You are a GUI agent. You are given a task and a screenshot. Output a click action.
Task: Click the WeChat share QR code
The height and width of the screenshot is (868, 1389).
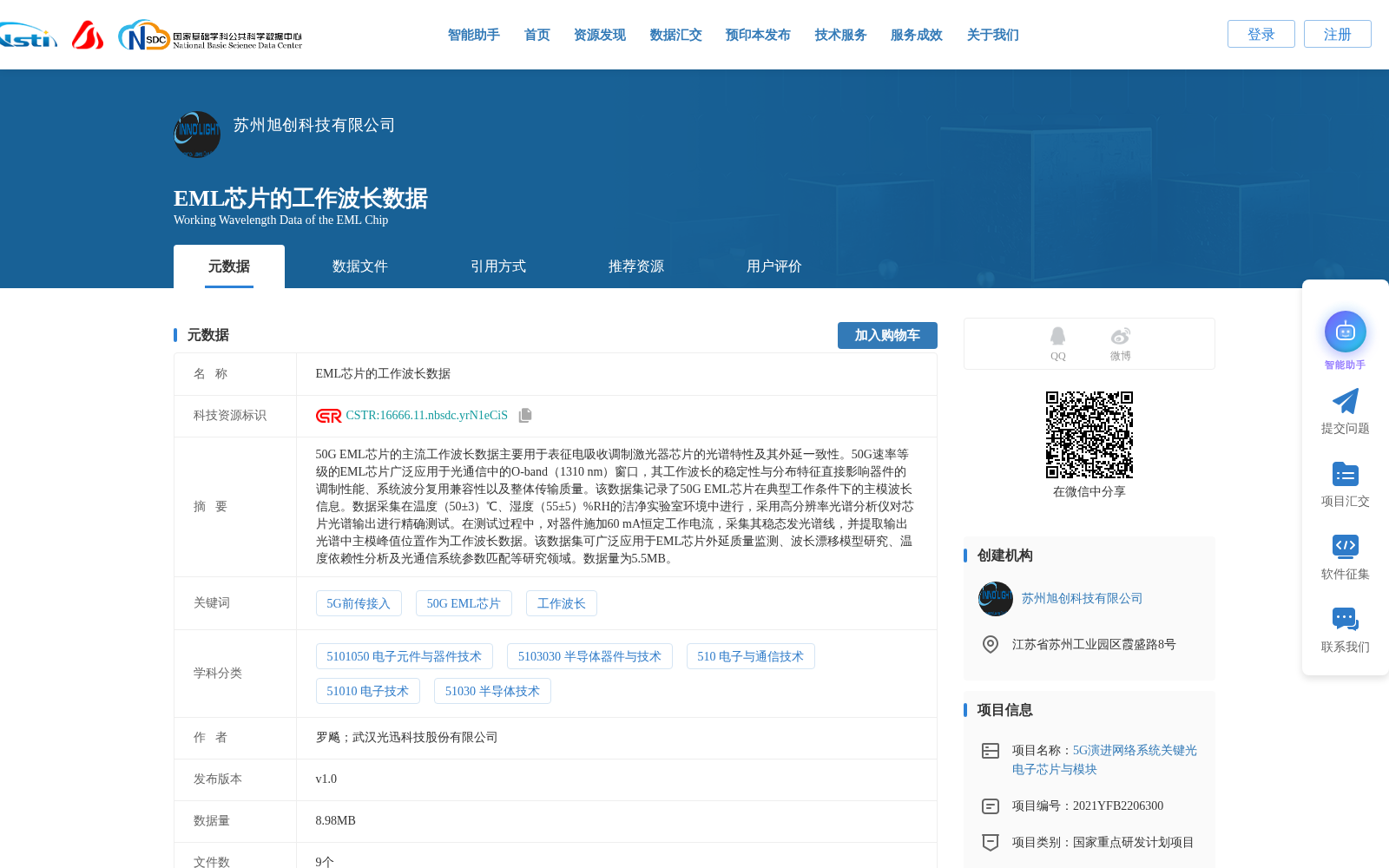point(1089,435)
